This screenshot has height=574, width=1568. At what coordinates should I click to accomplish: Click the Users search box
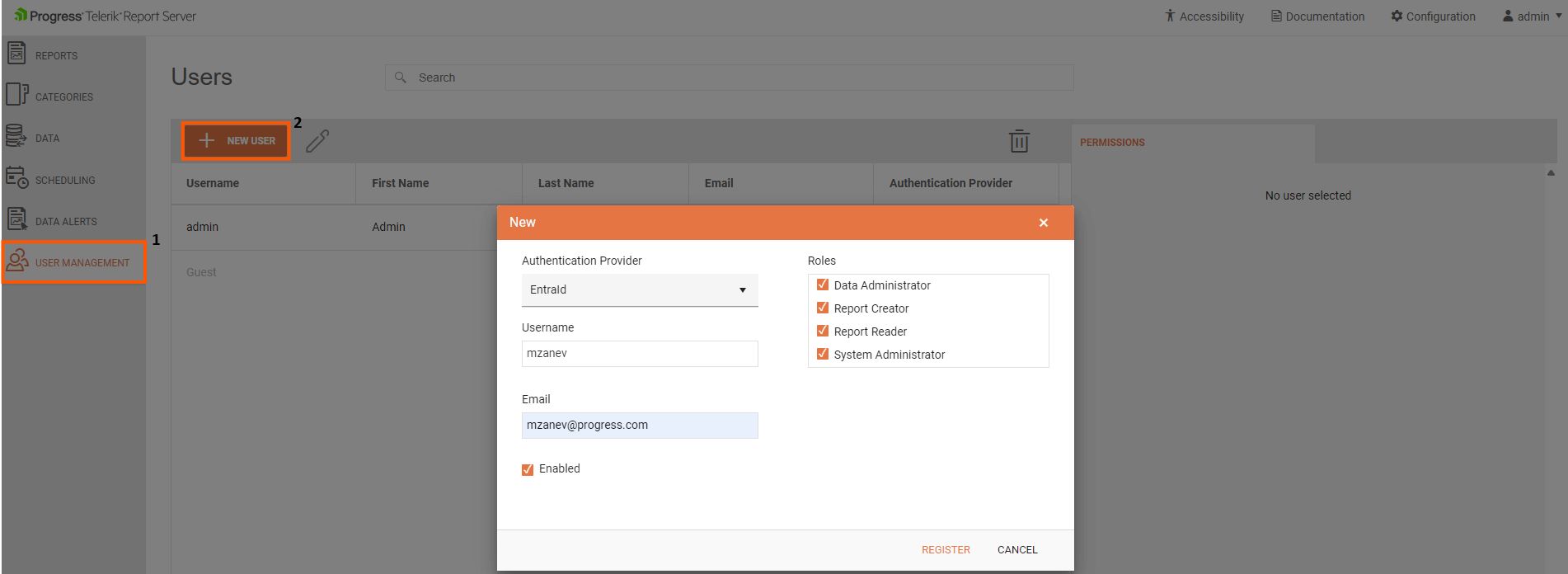click(729, 78)
